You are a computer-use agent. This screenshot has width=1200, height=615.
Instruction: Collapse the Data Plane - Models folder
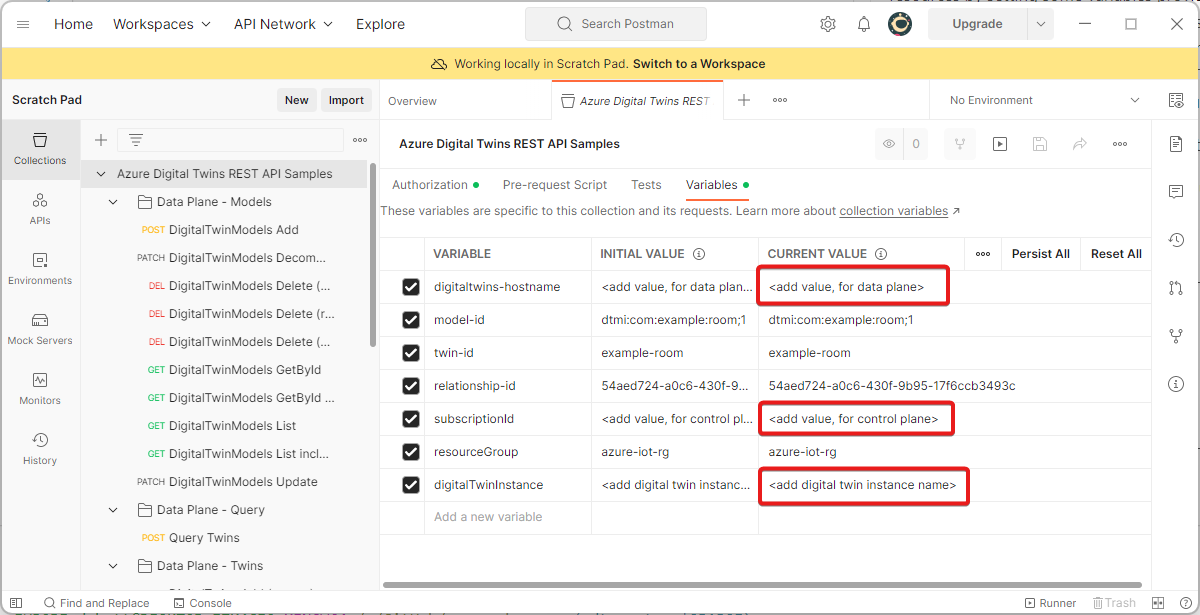pos(113,202)
